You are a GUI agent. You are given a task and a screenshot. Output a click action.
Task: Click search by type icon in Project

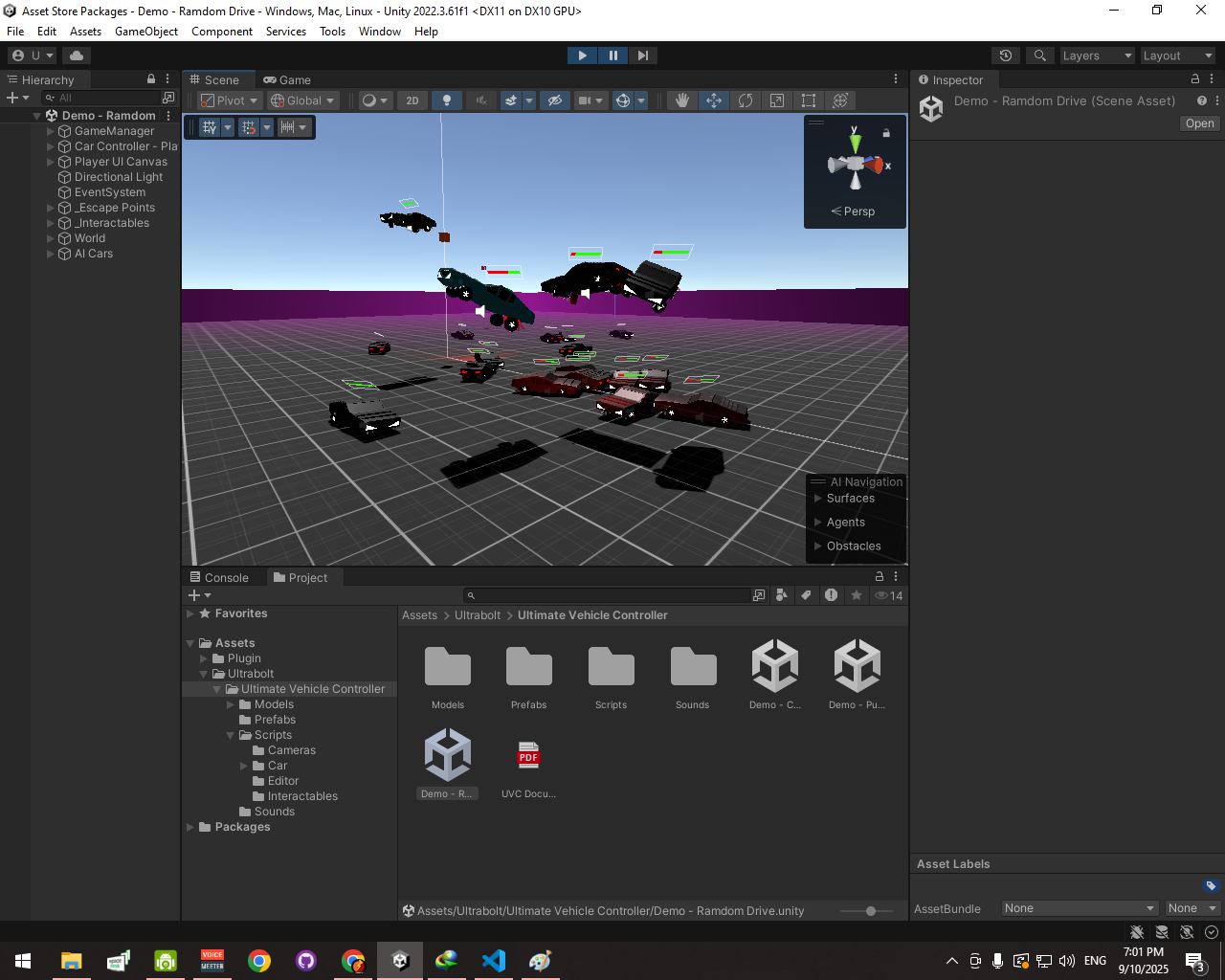click(x=782, y=595)
